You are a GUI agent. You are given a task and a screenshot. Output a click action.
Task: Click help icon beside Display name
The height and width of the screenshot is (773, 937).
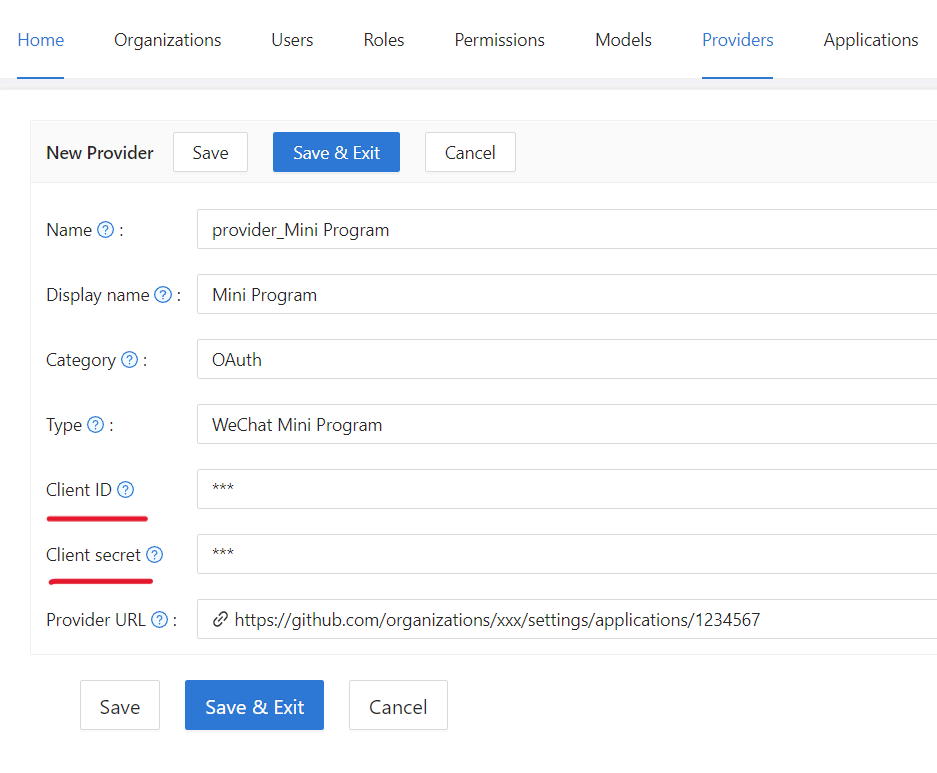[x=163, y=295]
